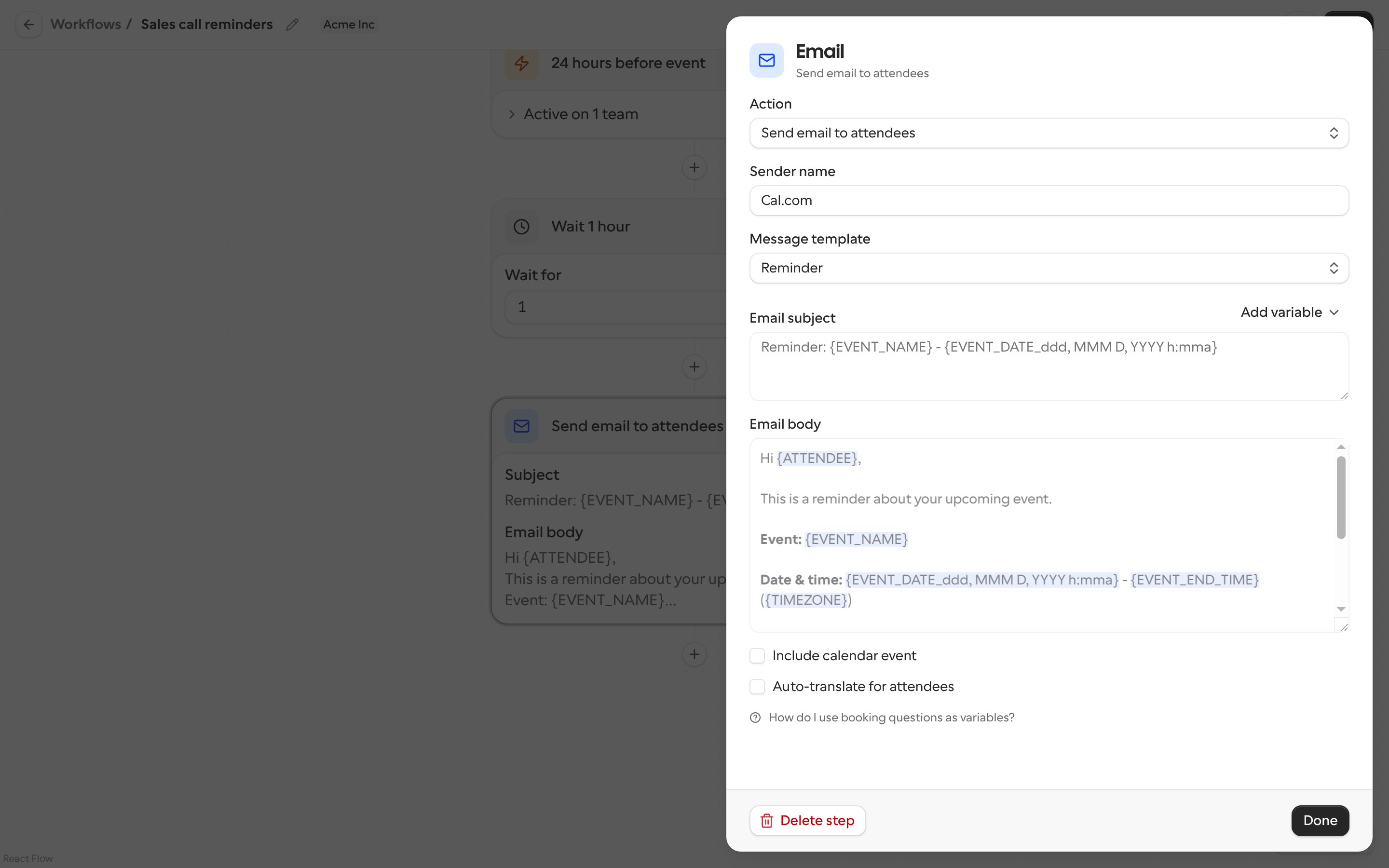The image size is (1389, 868).
Task: Select the Wait 1 hour node title
Action: [x=591, y=227]
